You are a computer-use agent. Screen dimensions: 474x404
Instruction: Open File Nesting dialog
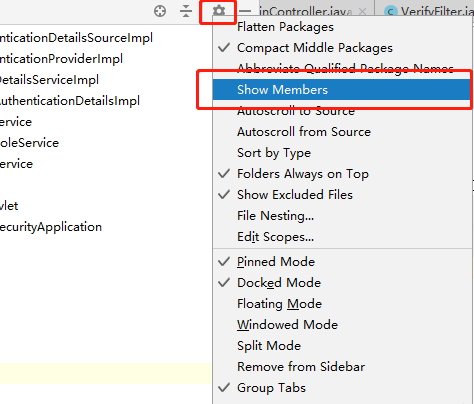click(275, 216)
